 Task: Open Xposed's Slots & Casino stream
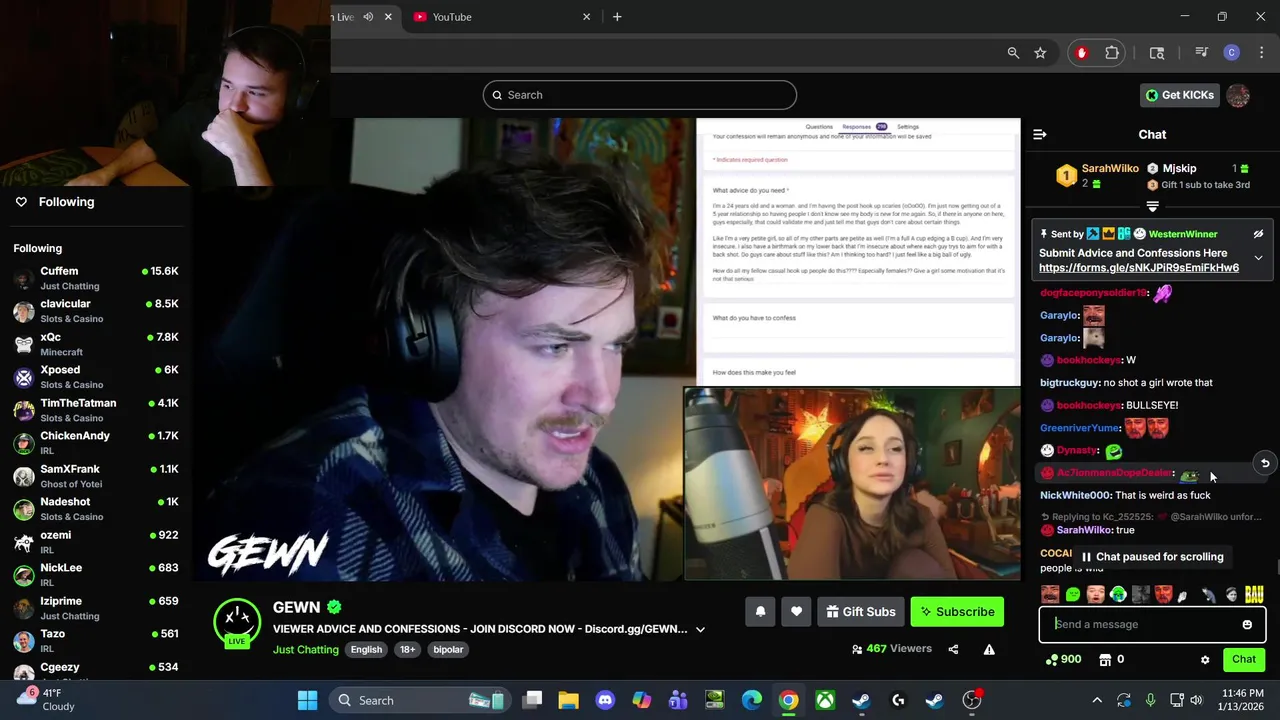click(x=96, y=377)
